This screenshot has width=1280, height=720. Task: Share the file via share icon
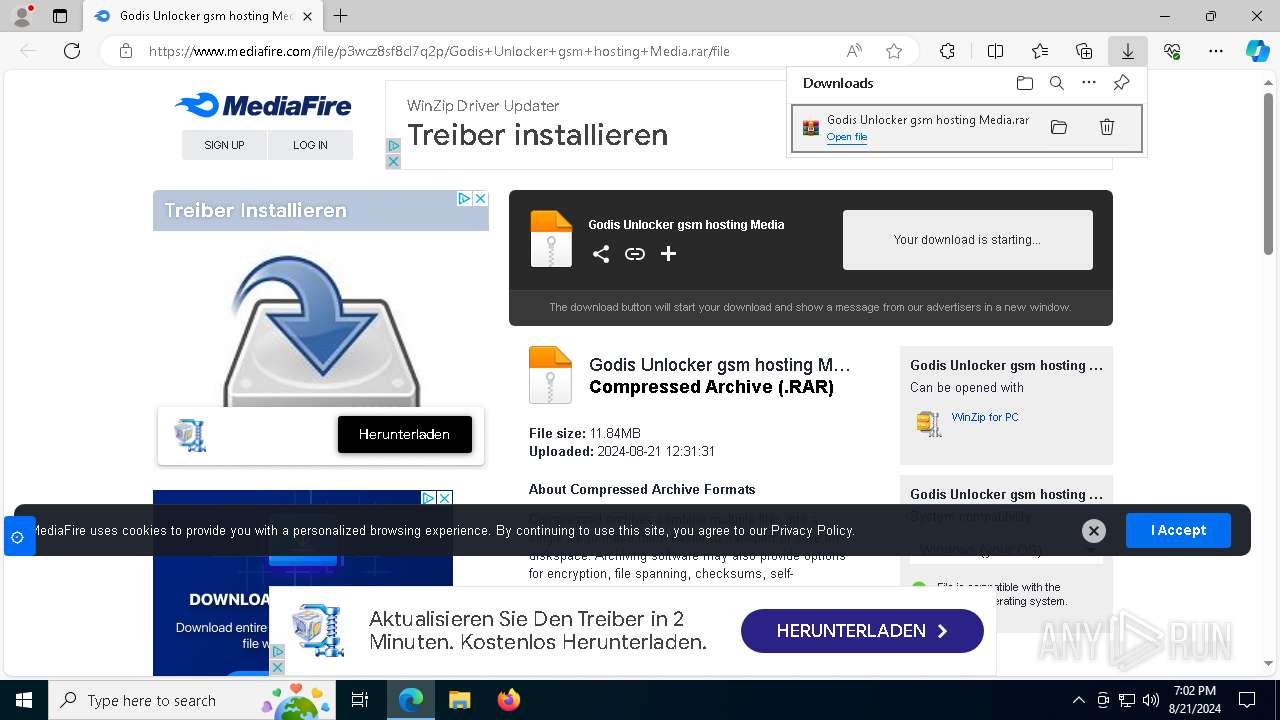[x=601, y=254]
